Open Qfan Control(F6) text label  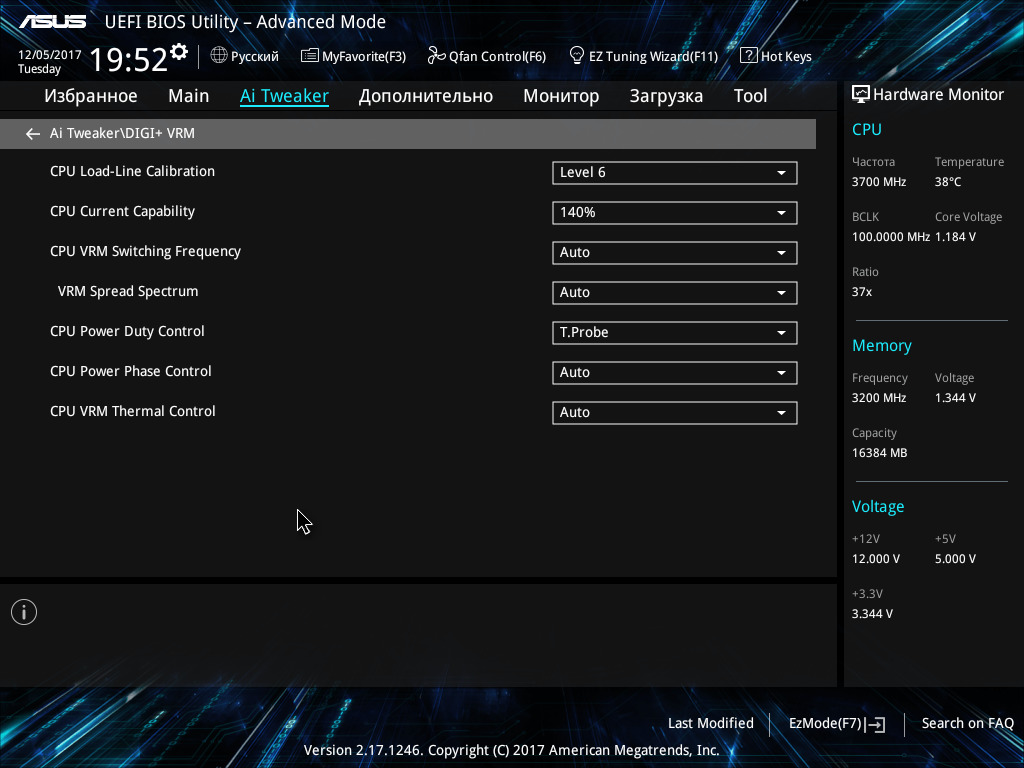(497, 56)
